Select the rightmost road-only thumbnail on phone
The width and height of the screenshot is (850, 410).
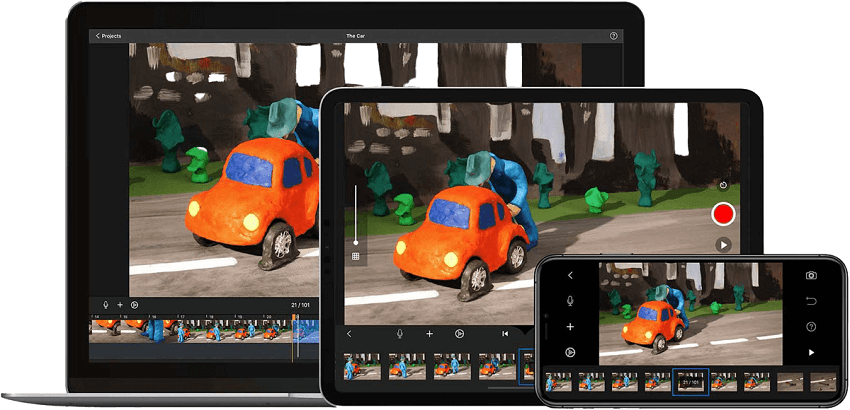click(823, 382)
